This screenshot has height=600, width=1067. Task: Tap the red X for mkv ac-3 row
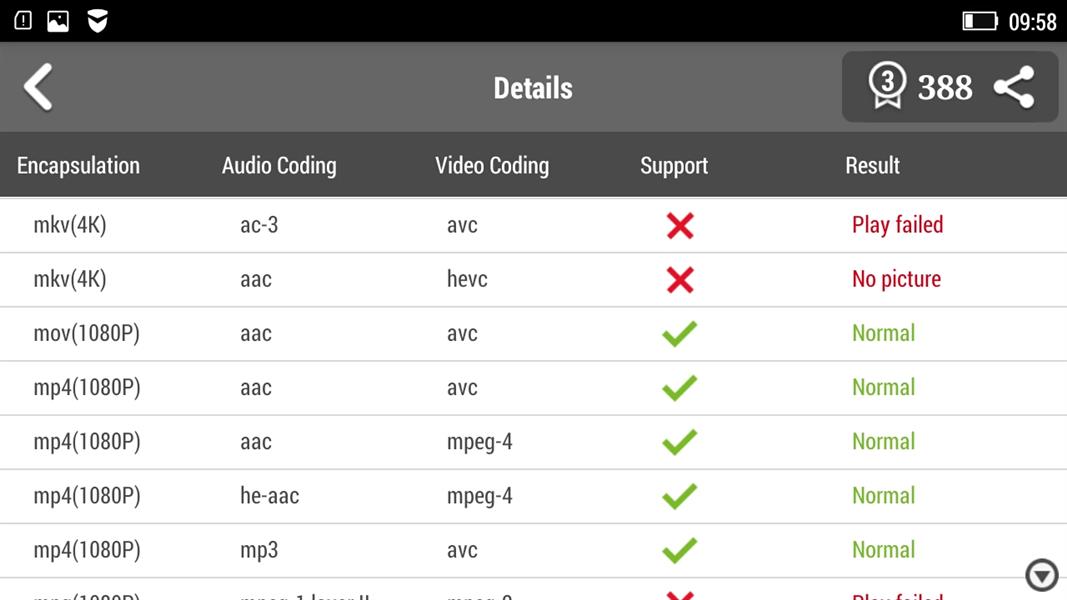680,226
